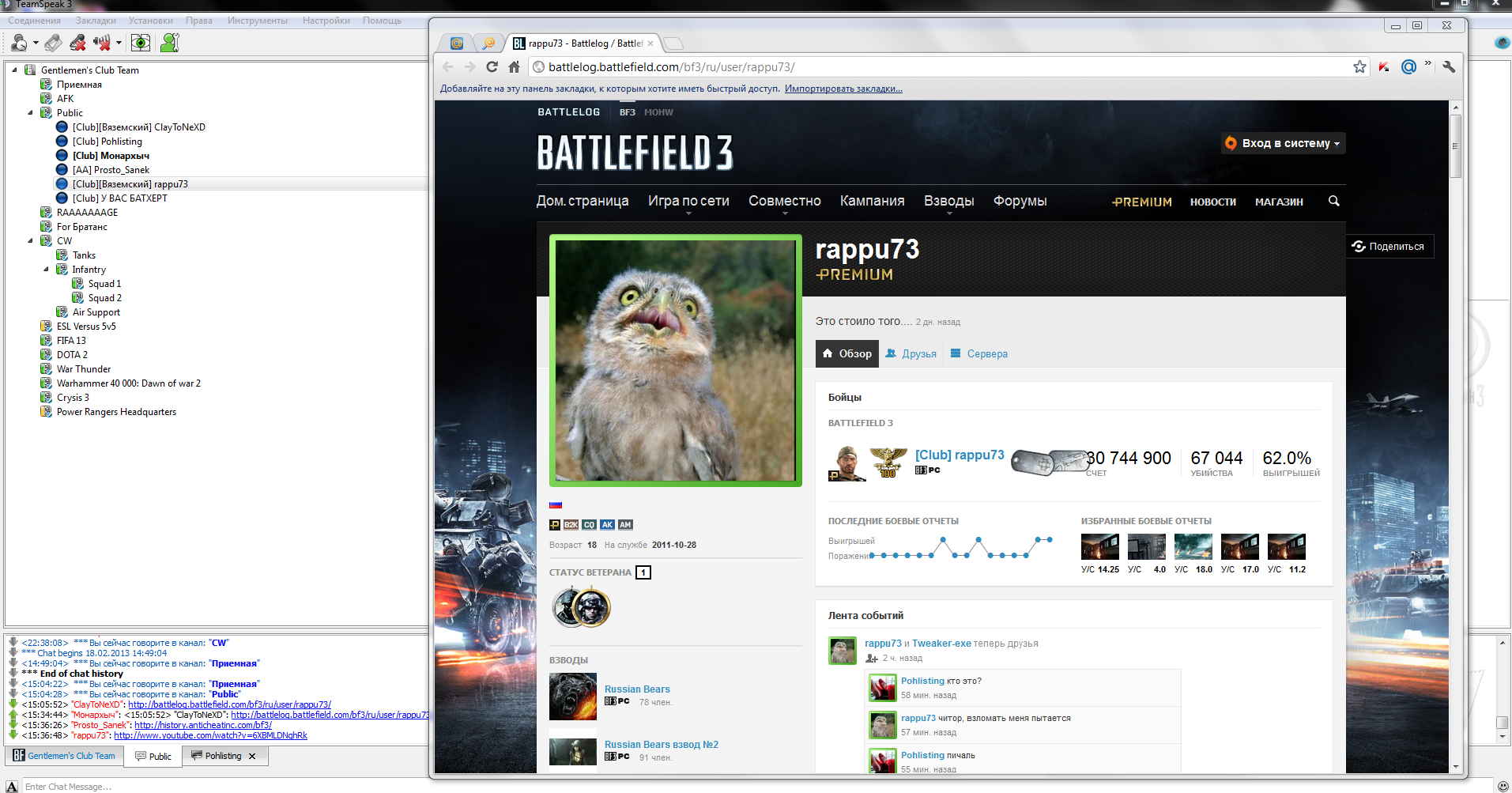Open the Инструменты menu
Image resolution: width=1512 pixels, height=793 pixels.
(x=257, y=21)
